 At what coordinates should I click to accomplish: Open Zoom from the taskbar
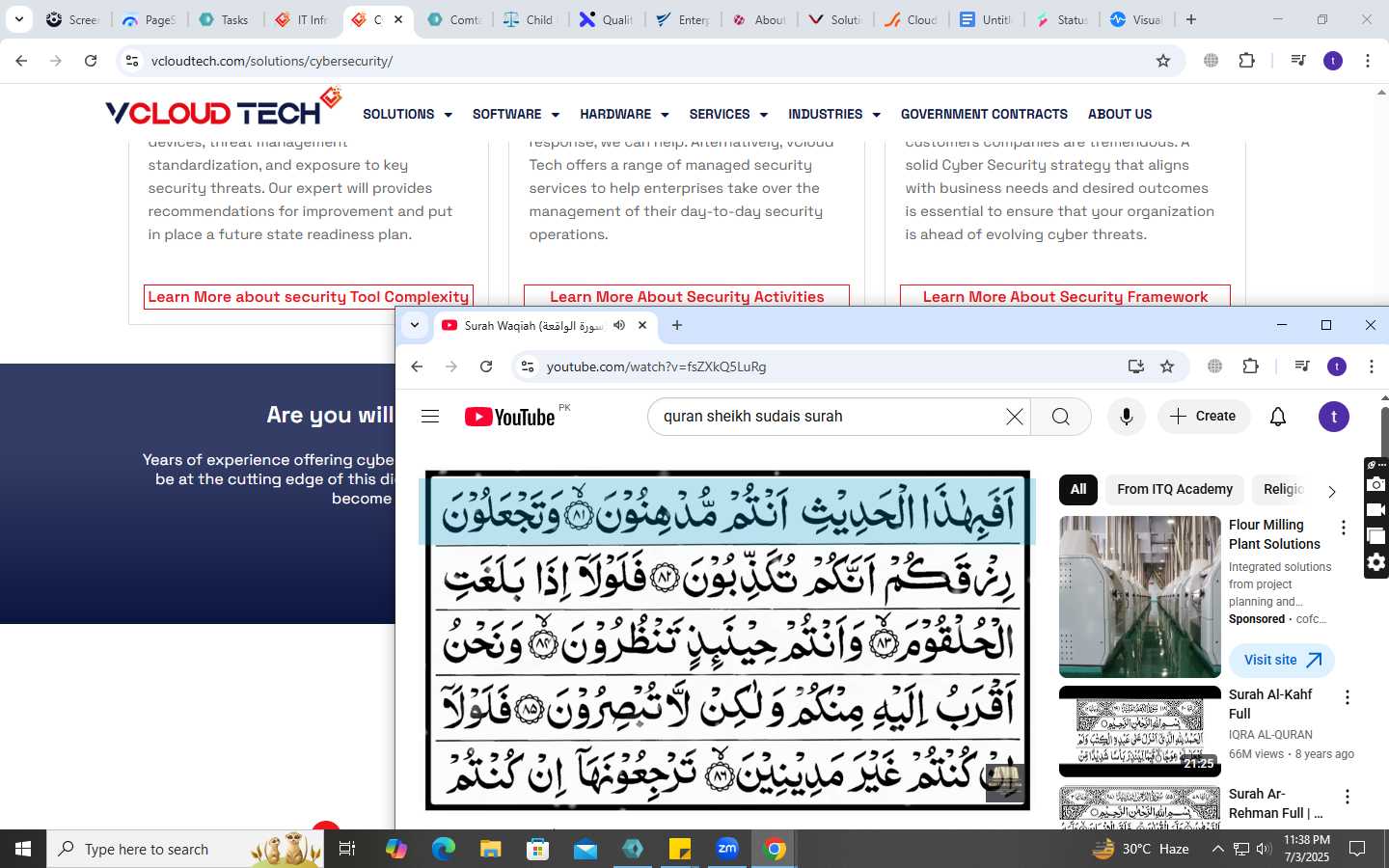point(727,849)
